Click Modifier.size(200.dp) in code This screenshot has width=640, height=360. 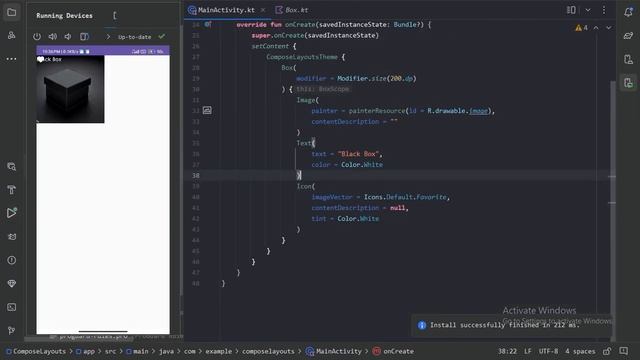[376, 78]
